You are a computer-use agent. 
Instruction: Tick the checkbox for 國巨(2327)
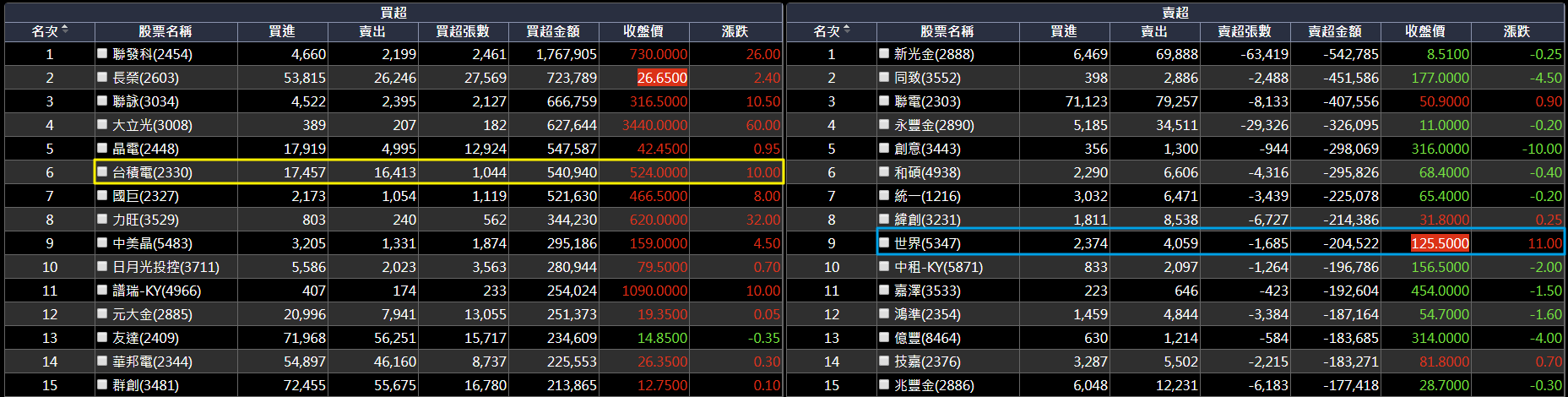pos(102,195)
